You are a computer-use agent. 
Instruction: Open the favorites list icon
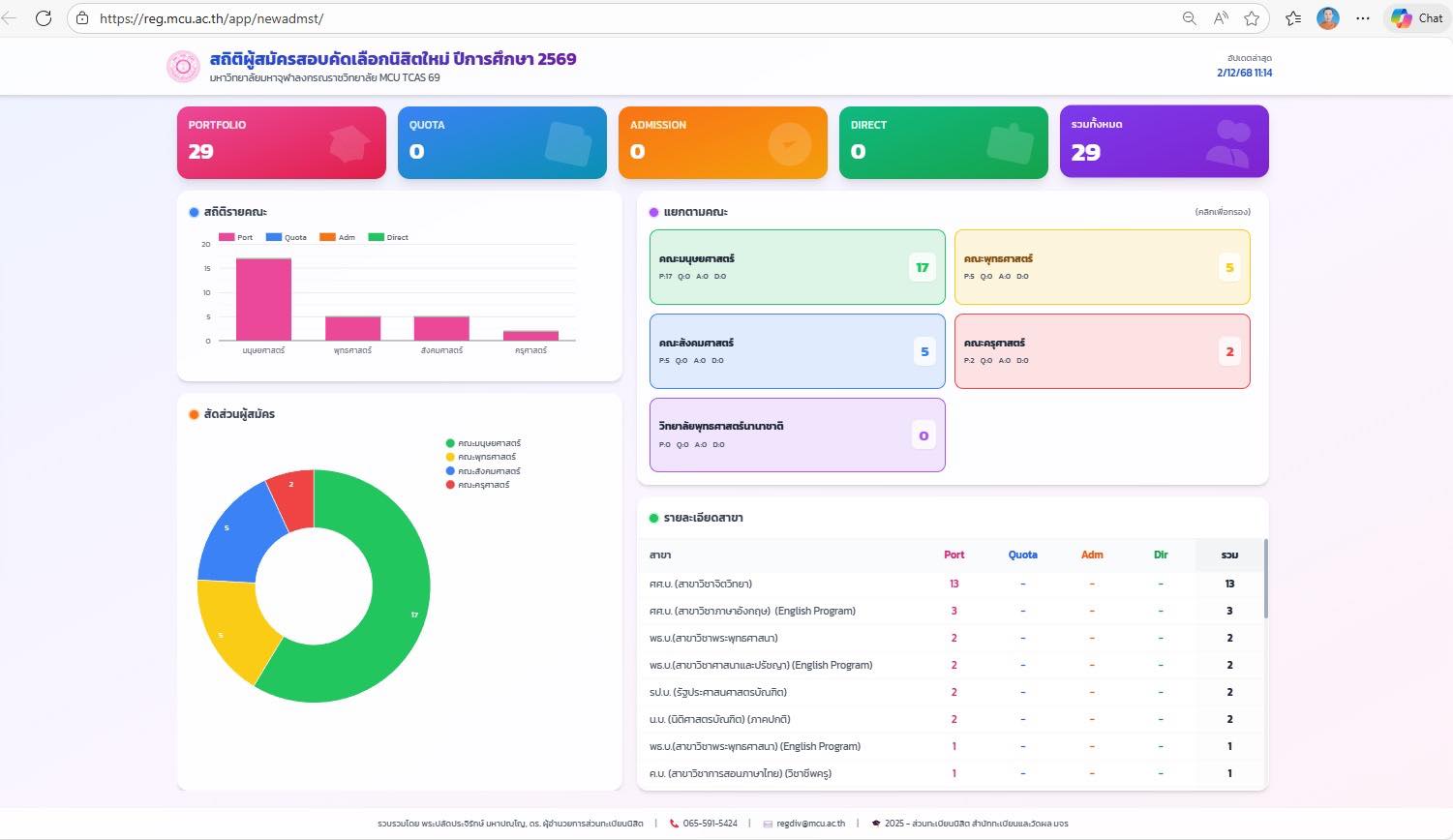click(x=1293, y=18)
